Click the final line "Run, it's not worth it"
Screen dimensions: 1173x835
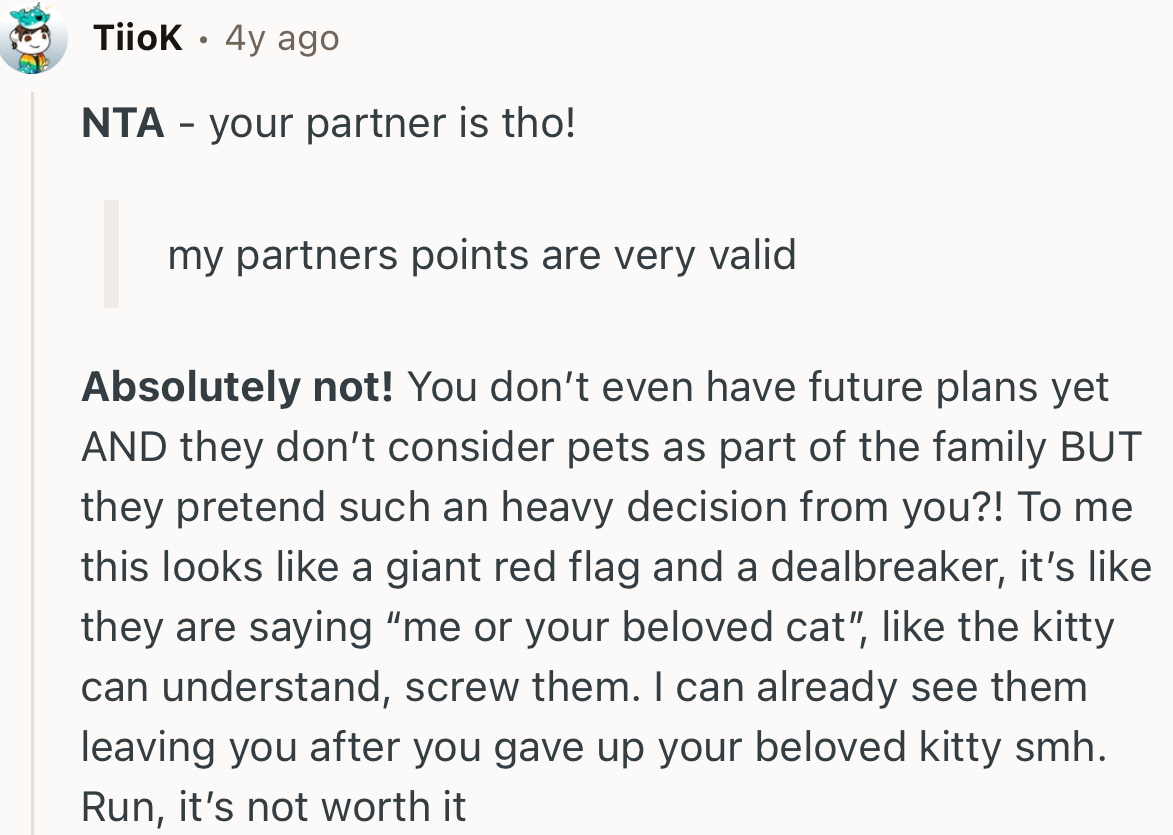coord(274,808)
